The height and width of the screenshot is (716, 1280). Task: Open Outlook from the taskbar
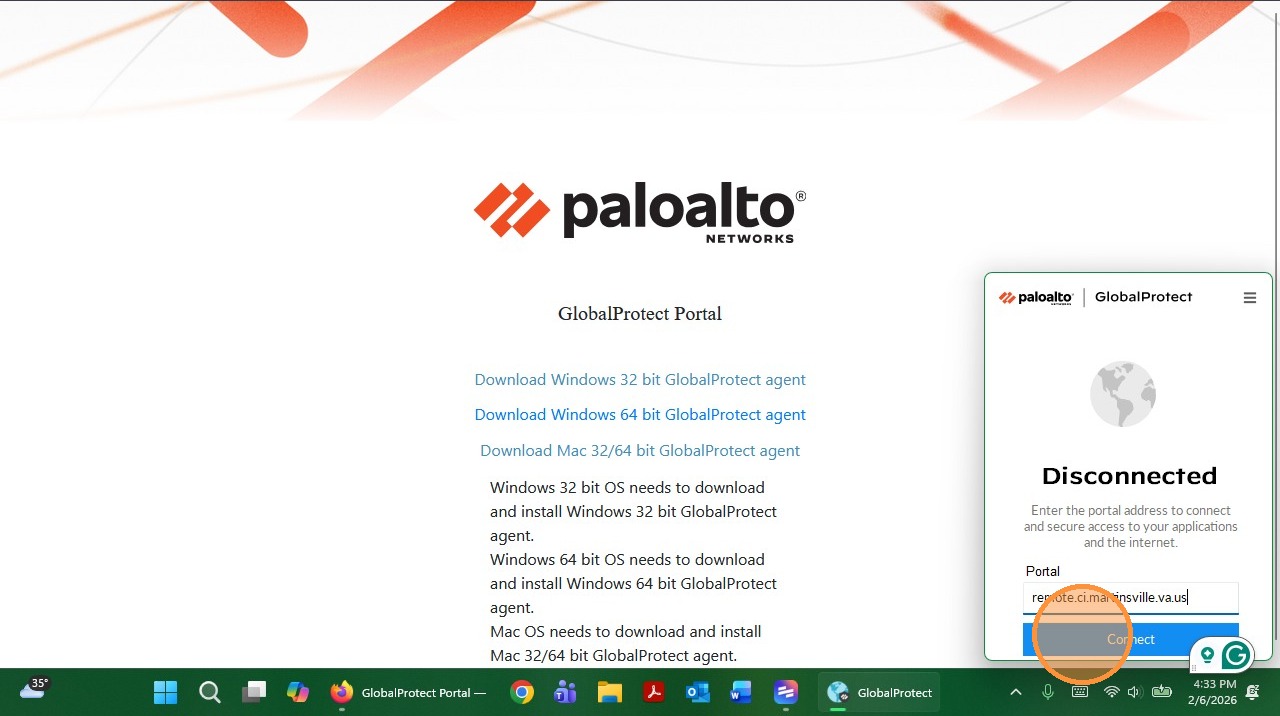coord(697,692)
